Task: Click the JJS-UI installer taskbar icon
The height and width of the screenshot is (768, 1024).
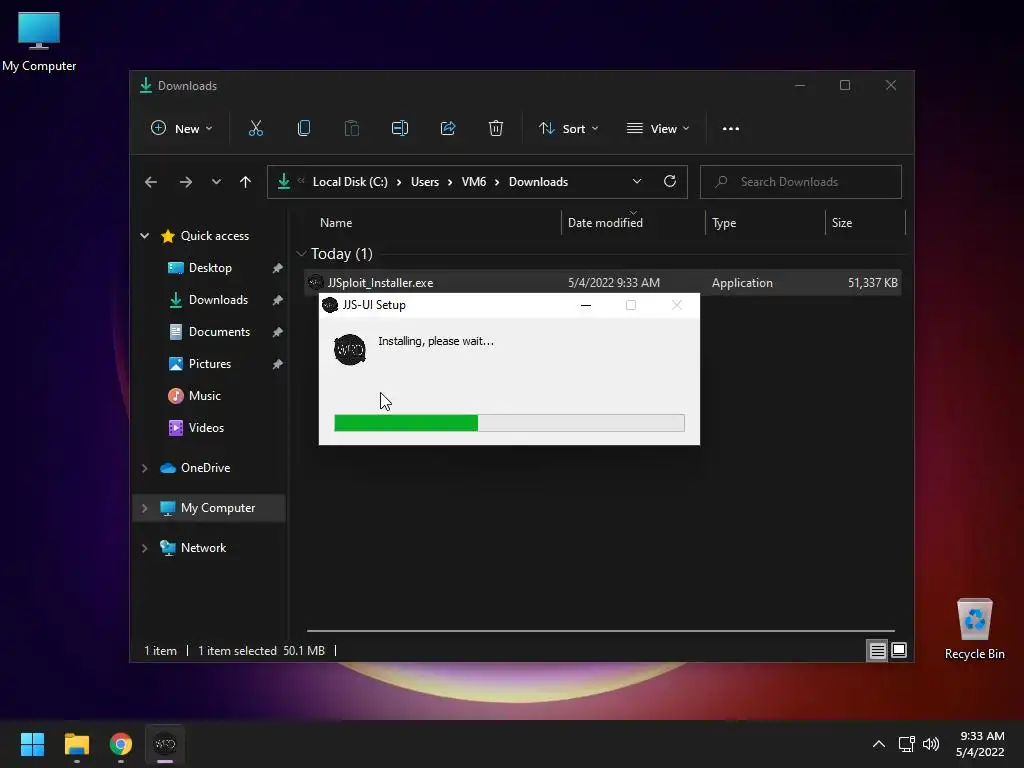Action: click(x=165, y=744)
